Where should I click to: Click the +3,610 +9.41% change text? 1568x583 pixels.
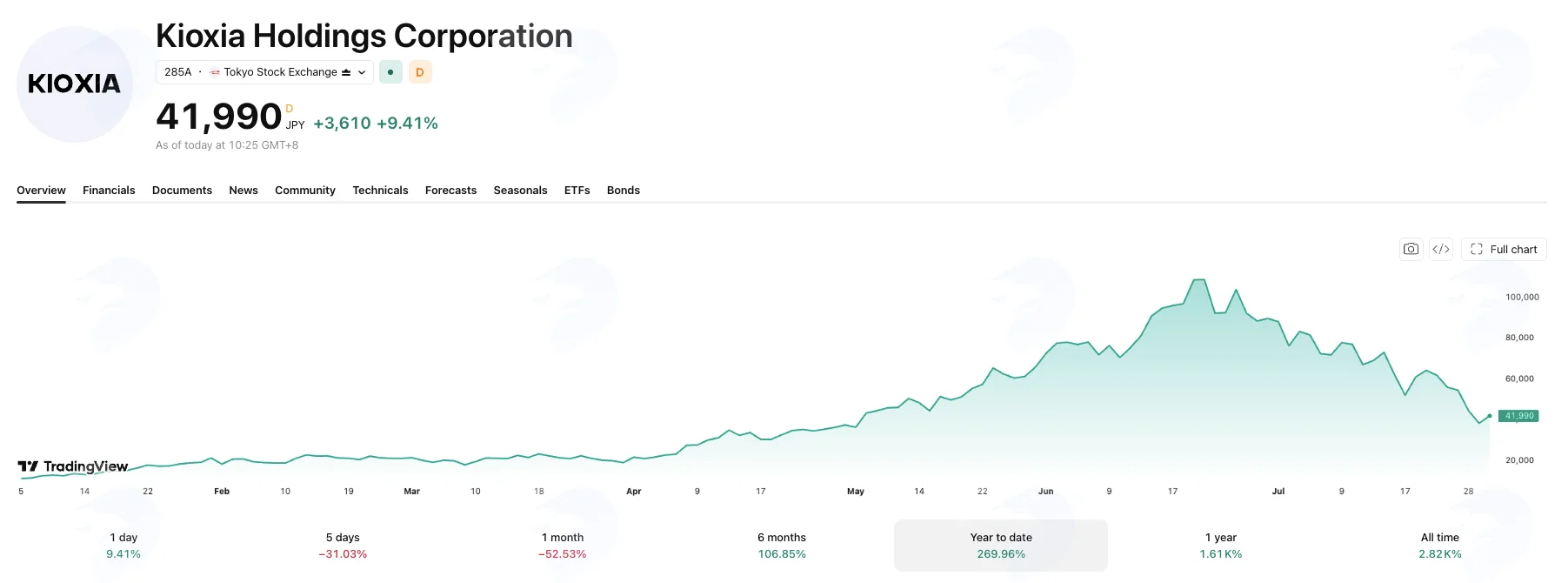[x=376, y=124]
